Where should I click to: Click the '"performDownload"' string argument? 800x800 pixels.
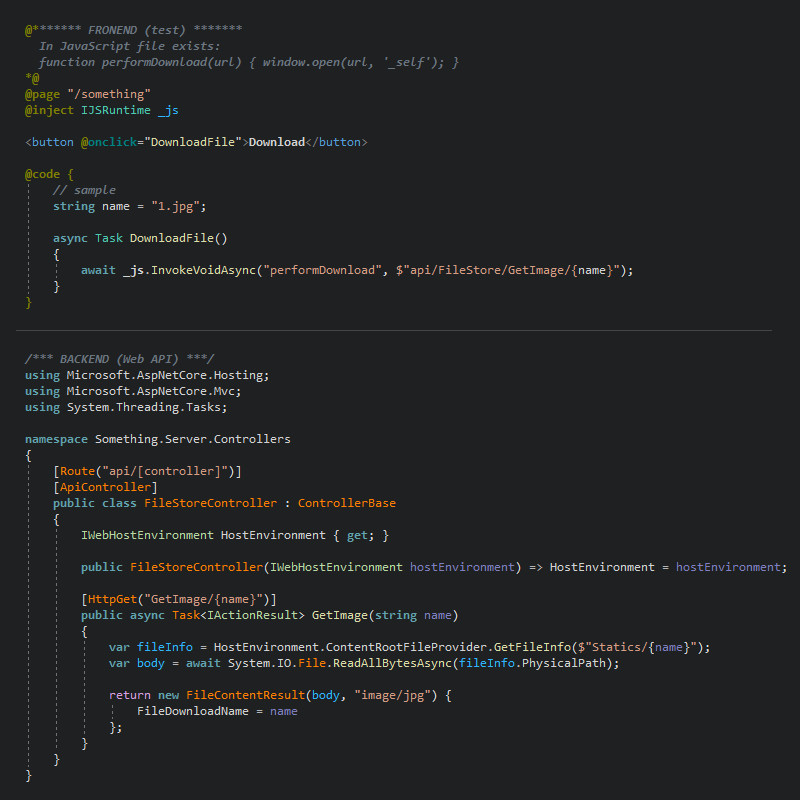(322, 270)
